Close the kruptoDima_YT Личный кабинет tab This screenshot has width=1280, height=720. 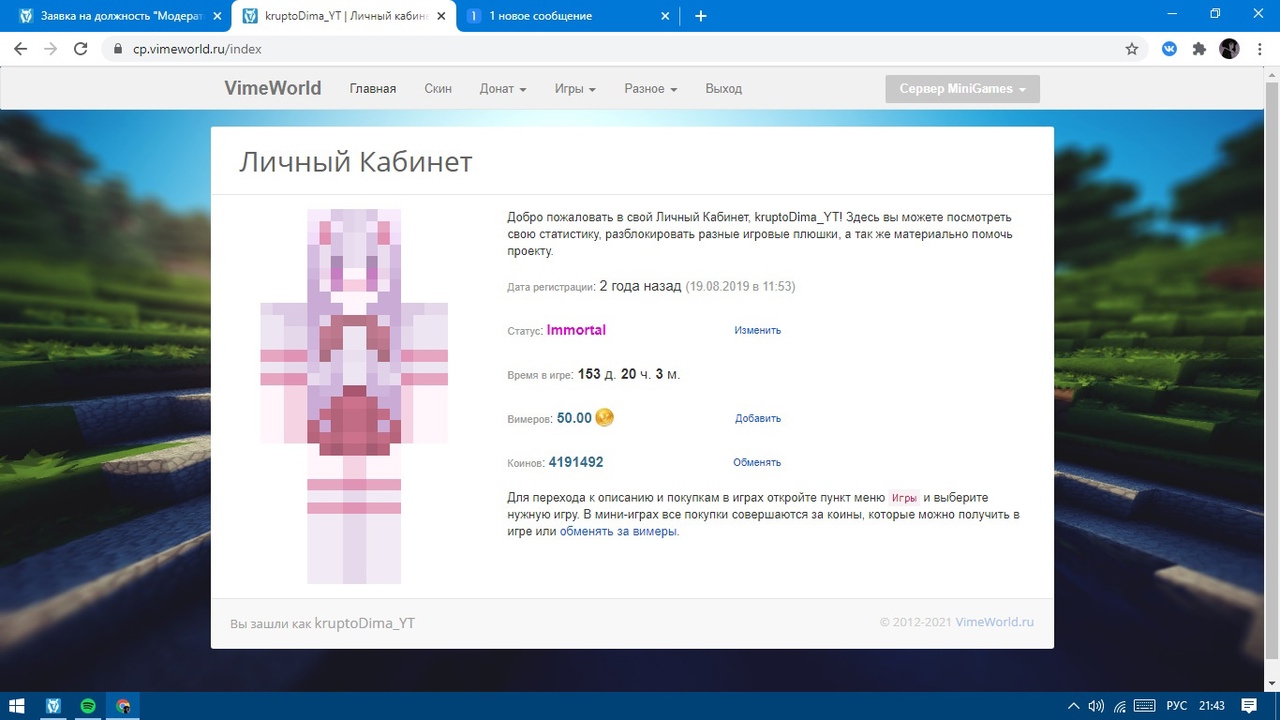(441, 16)
